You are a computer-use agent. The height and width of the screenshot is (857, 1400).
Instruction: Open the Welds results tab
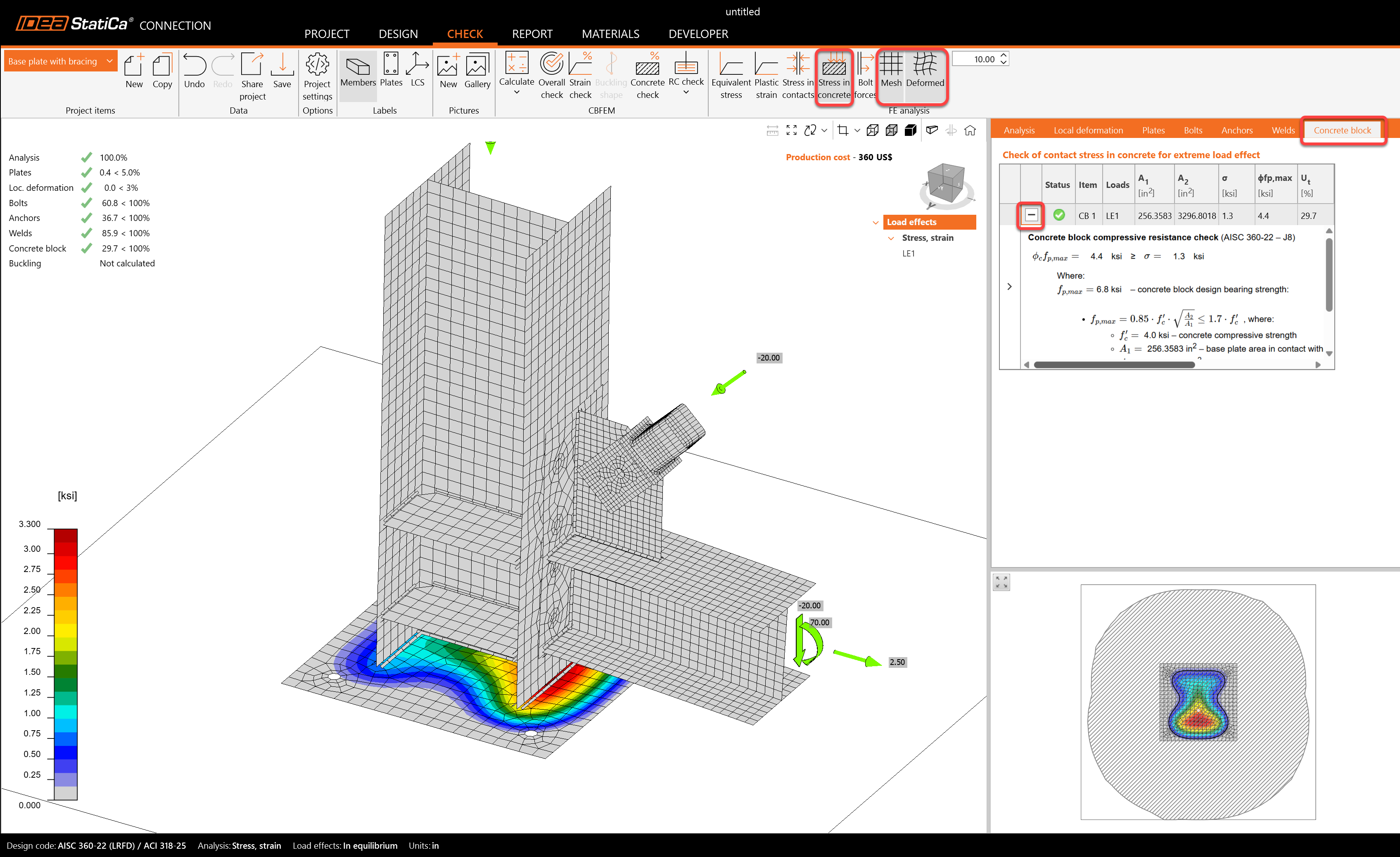[1283, 130]
